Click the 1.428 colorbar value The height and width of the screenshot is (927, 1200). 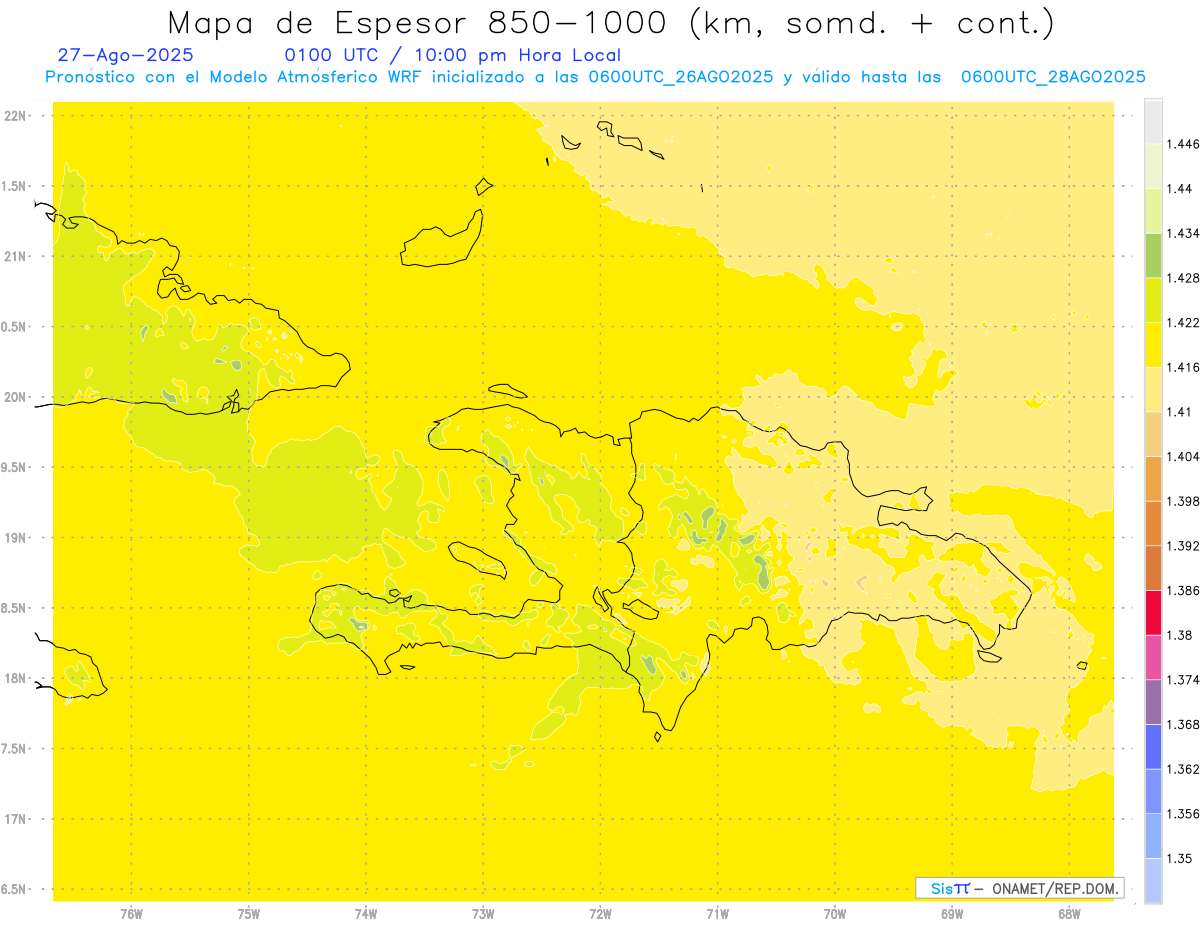1183,278
